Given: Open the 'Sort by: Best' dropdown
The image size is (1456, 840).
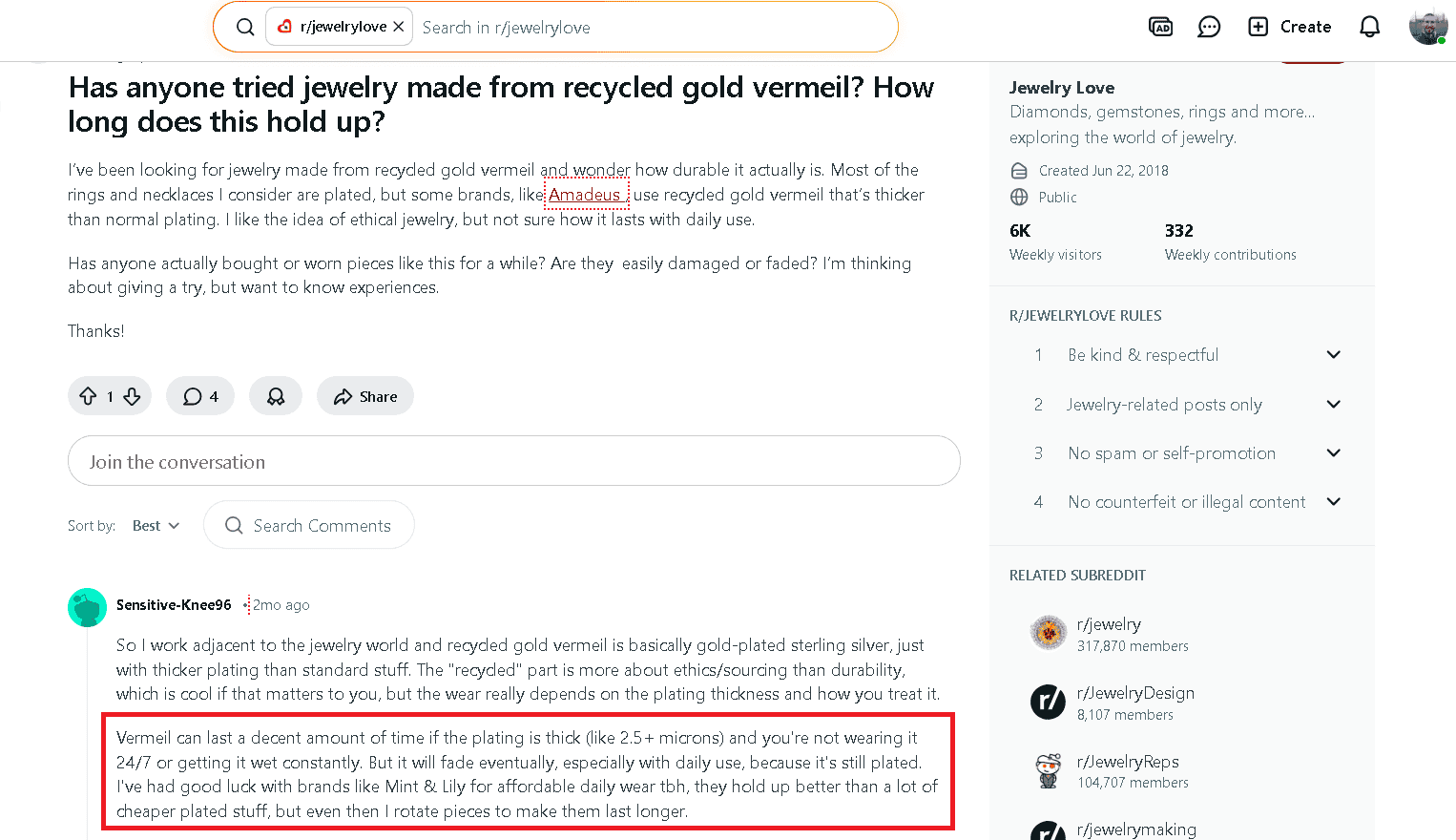Looking at the screenshot, I should click(156, 525).
